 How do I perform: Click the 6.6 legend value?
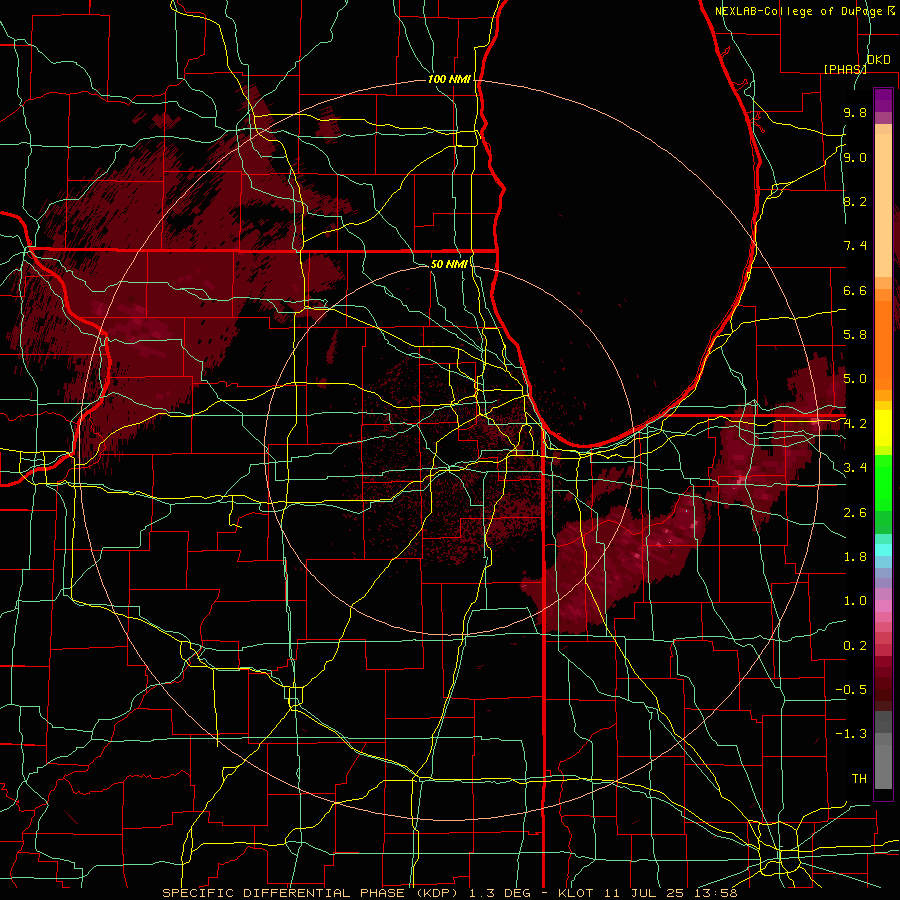click(x=855, y=290)
